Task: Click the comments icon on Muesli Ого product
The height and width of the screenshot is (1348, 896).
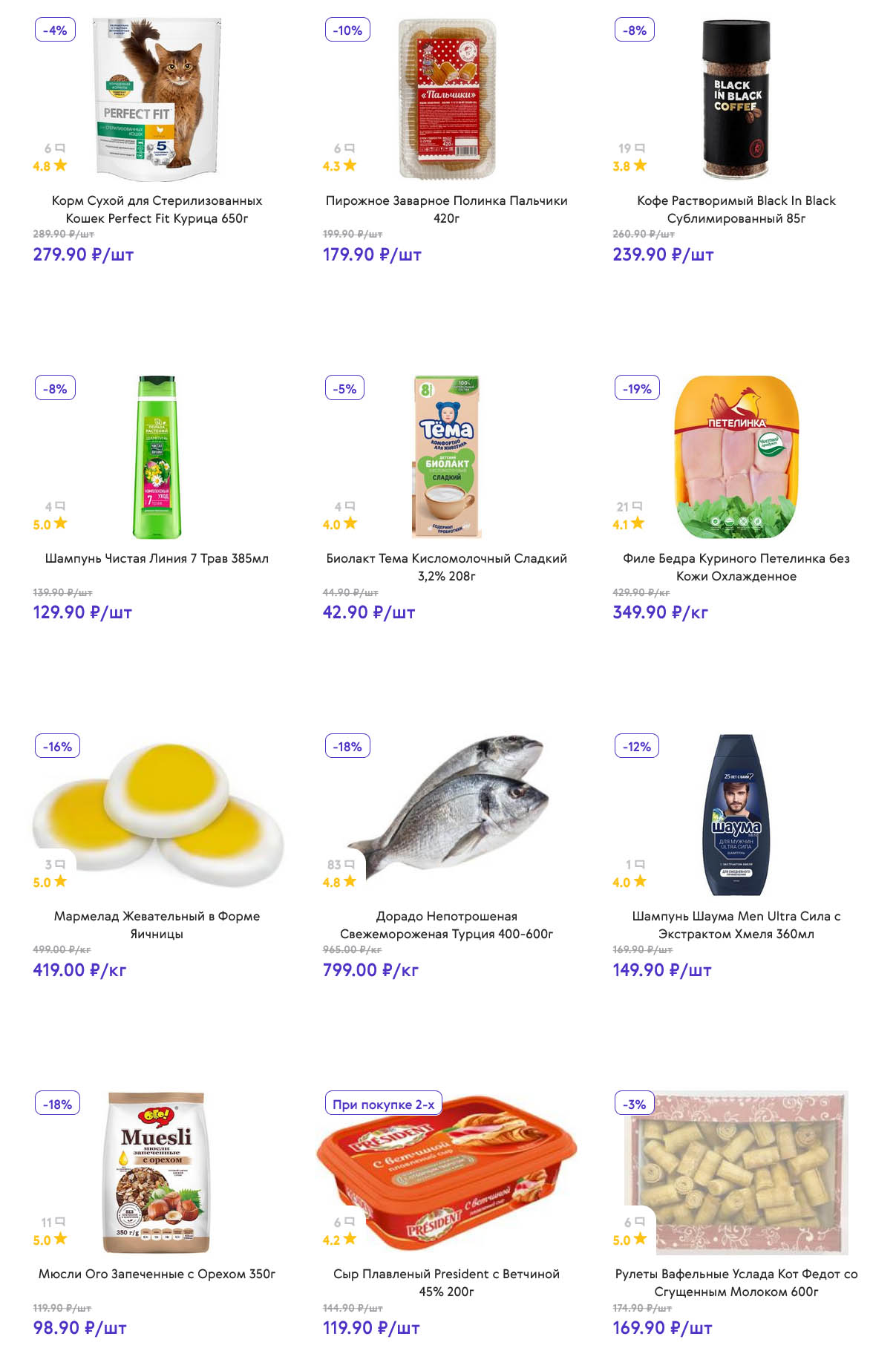Action: (60, 1222)
